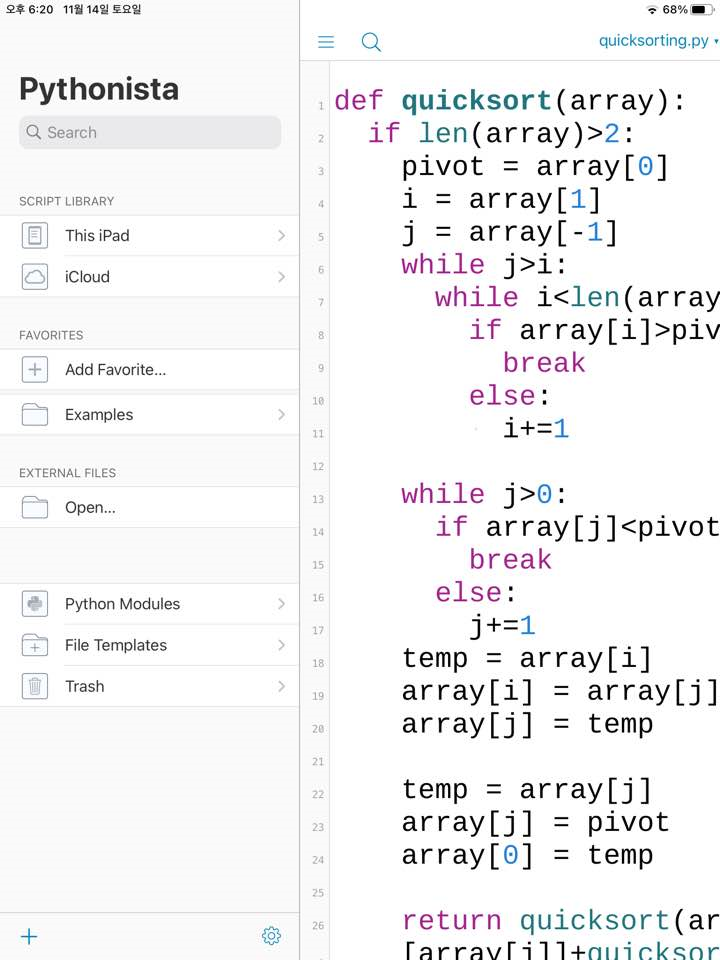
Task: Open the This iPad script library
Action: click(x=150, y=236)
